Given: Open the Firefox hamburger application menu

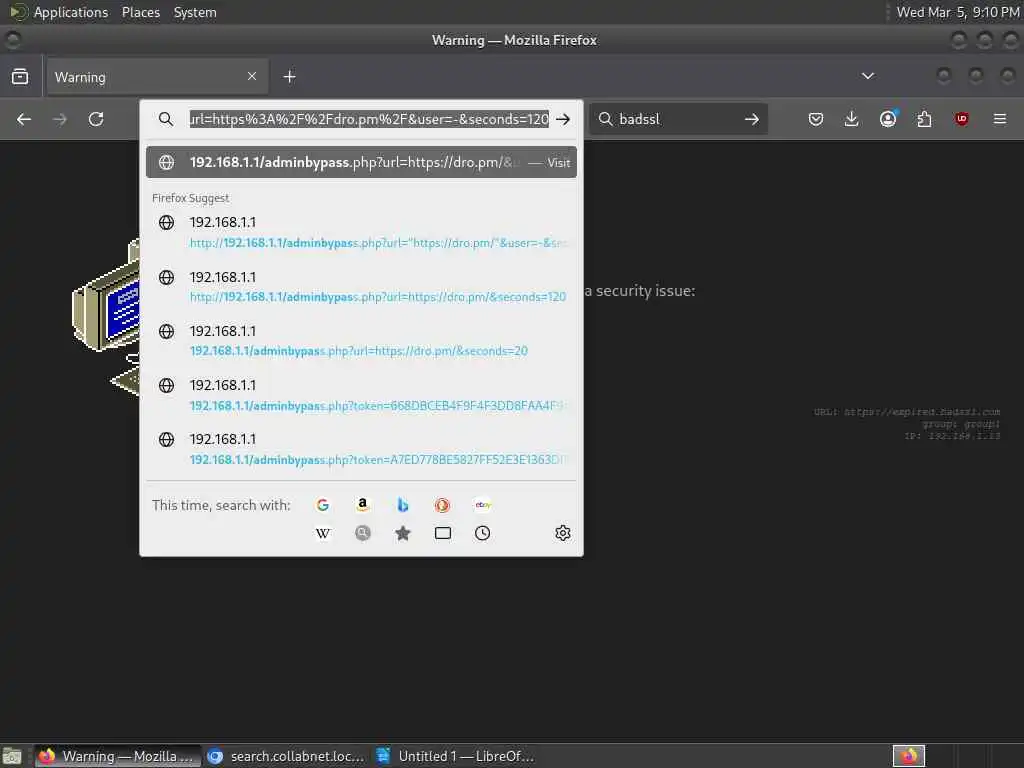Looking at the screenshot, I should pyautogui.click(x=1000, y=120).
